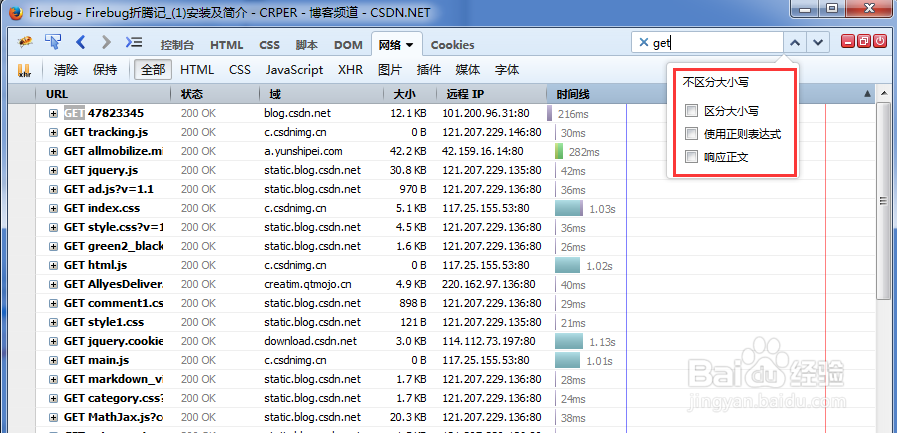
Task: Sort by the 状态 column header
Action: coord(215,94)
